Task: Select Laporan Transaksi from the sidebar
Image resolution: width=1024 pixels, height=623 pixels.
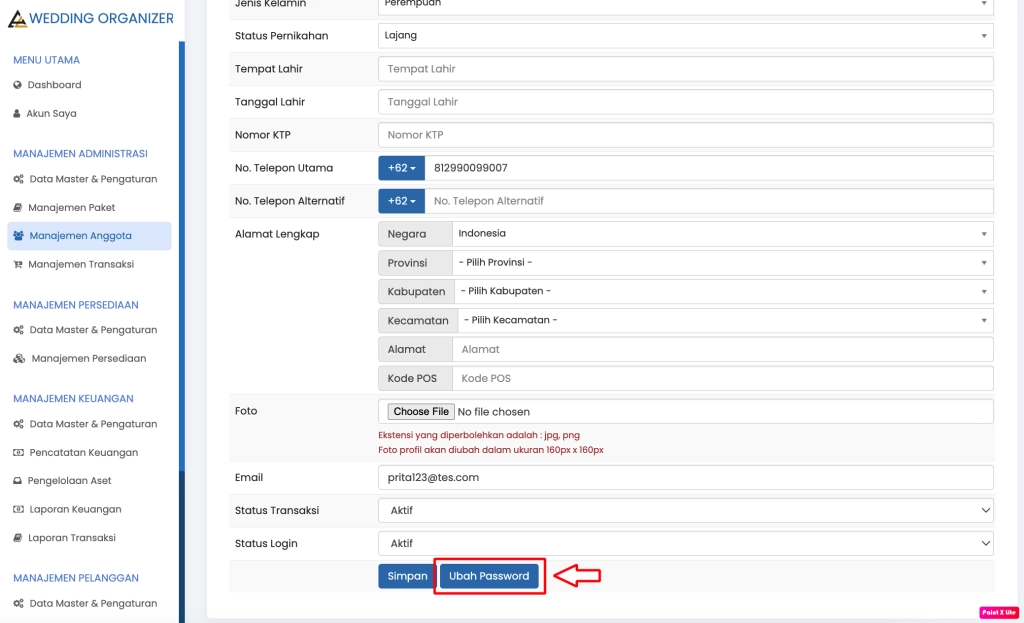Action: 20,537
